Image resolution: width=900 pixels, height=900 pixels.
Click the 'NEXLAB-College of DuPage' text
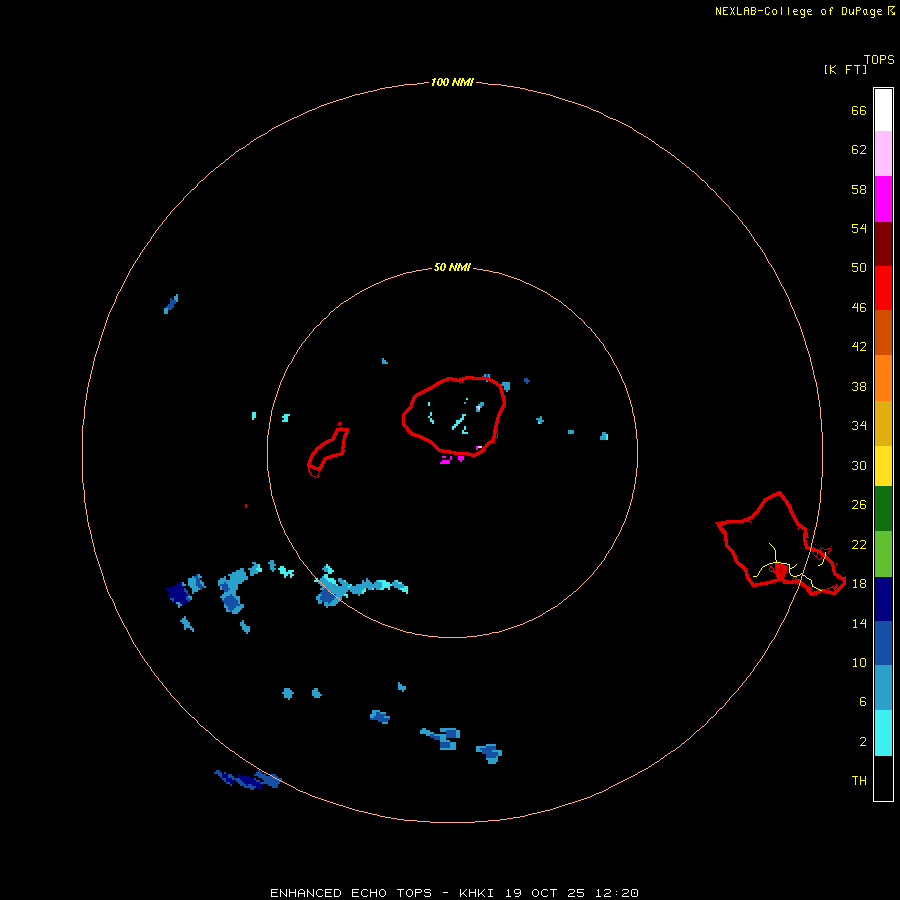pos(798,11)
